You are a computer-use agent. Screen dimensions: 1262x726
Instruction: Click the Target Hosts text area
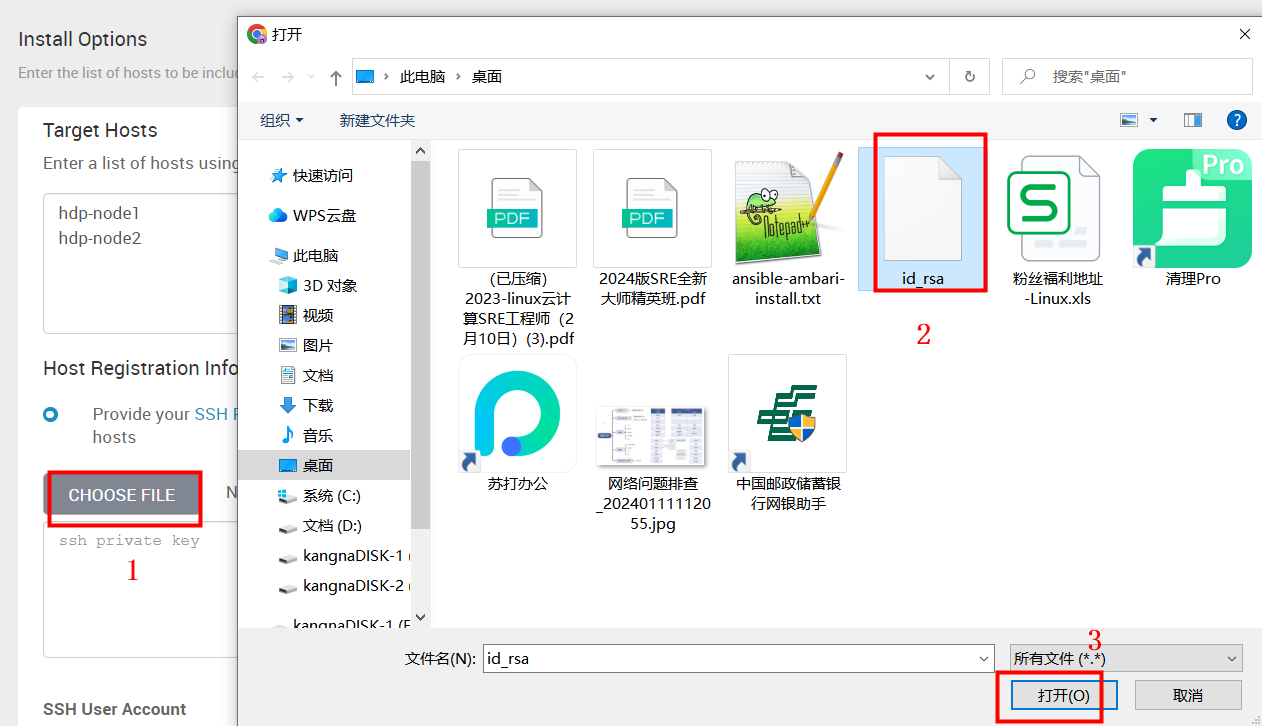(x=140, y=263)
